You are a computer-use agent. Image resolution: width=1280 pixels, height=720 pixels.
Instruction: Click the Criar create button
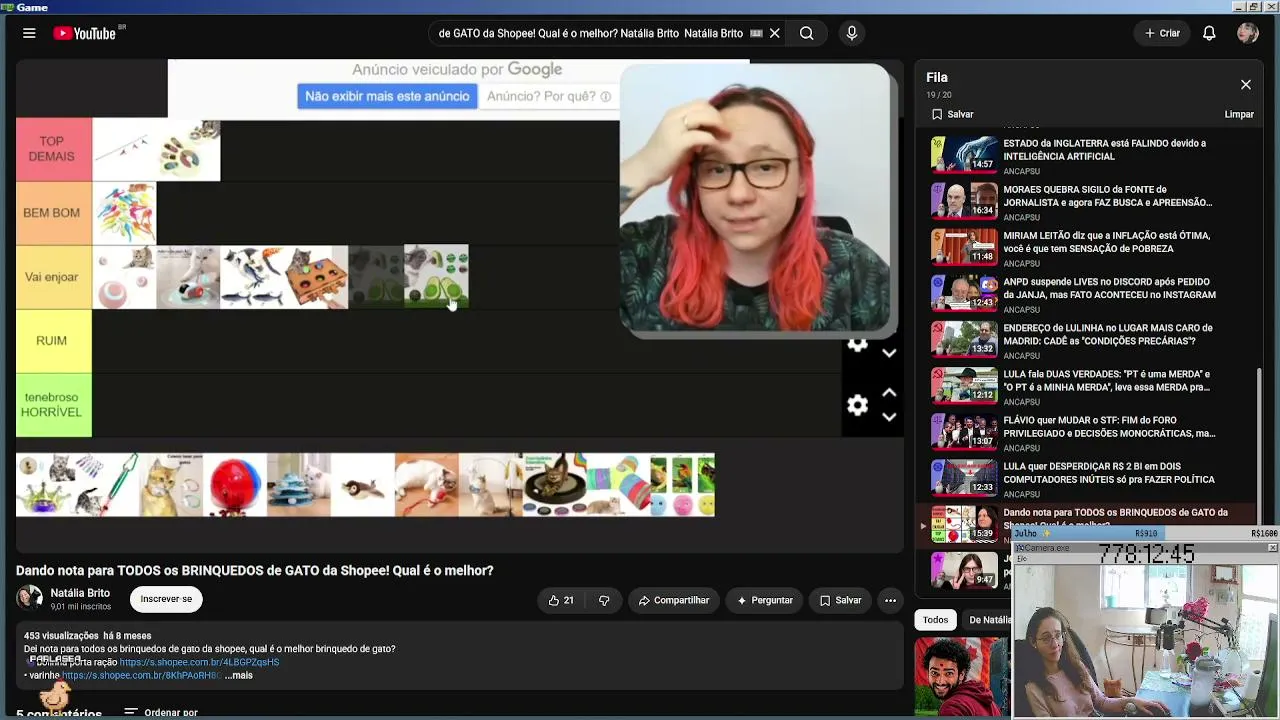coord(1162,33)
